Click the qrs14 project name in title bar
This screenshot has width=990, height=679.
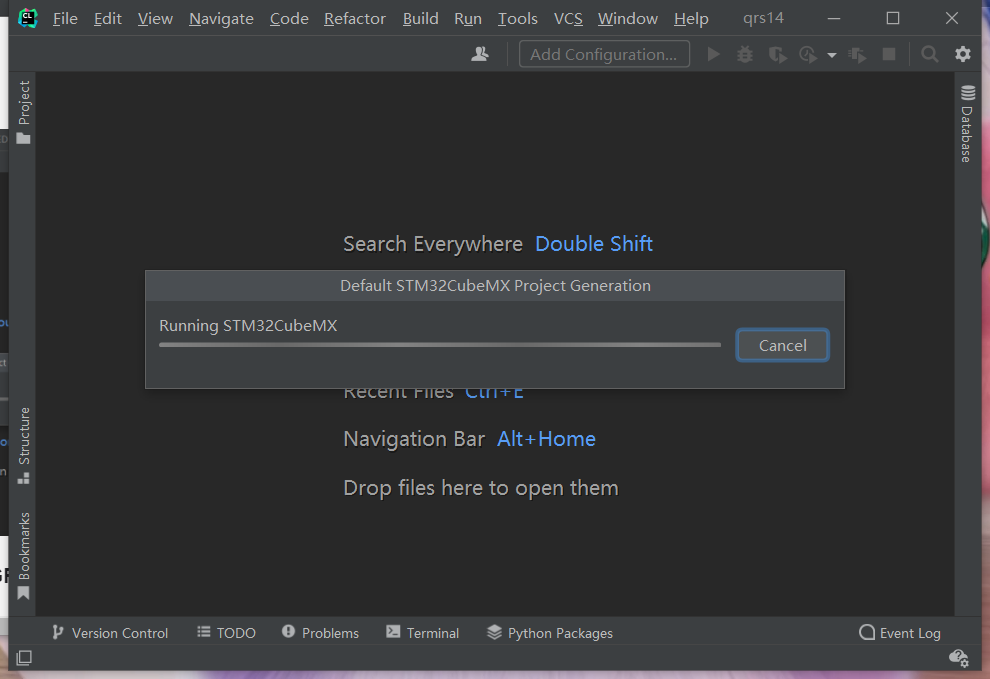click(763, 18)
